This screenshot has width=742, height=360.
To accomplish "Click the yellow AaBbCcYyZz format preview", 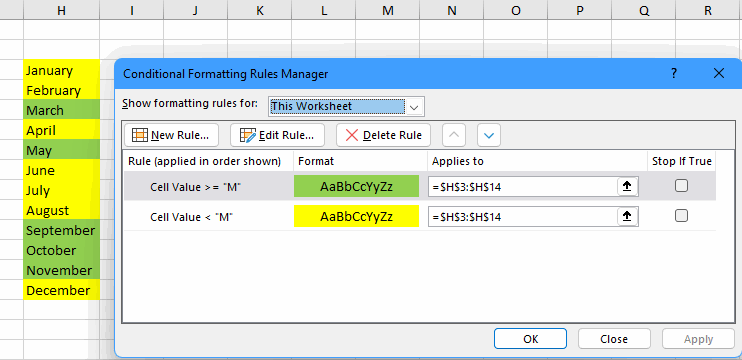I will (356, 217).
